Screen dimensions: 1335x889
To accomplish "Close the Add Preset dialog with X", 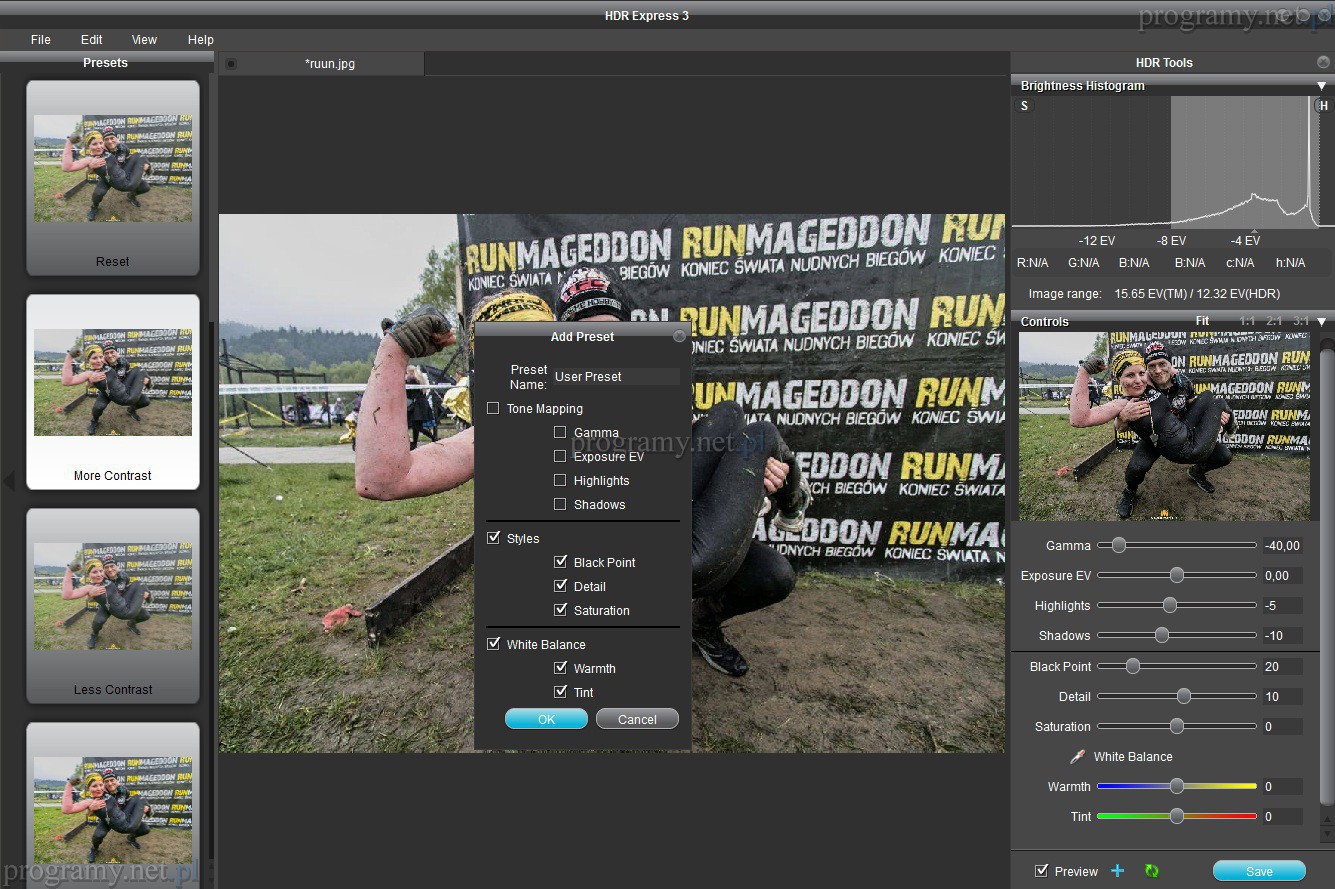I will [680, 337].
